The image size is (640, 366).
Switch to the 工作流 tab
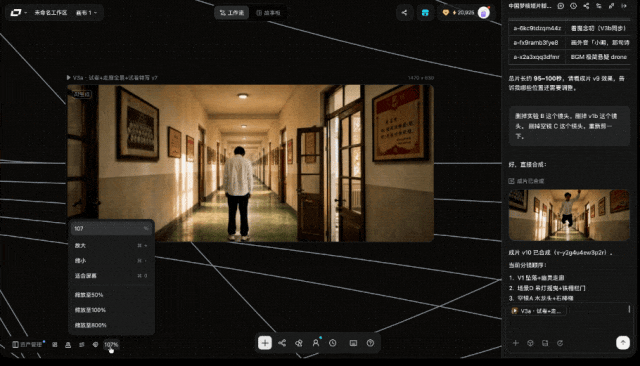coord(231,13)
